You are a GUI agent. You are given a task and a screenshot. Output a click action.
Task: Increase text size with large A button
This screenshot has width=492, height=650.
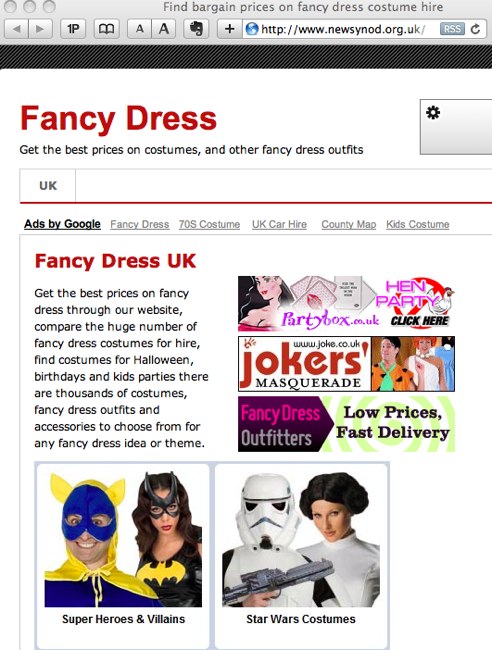164,29
